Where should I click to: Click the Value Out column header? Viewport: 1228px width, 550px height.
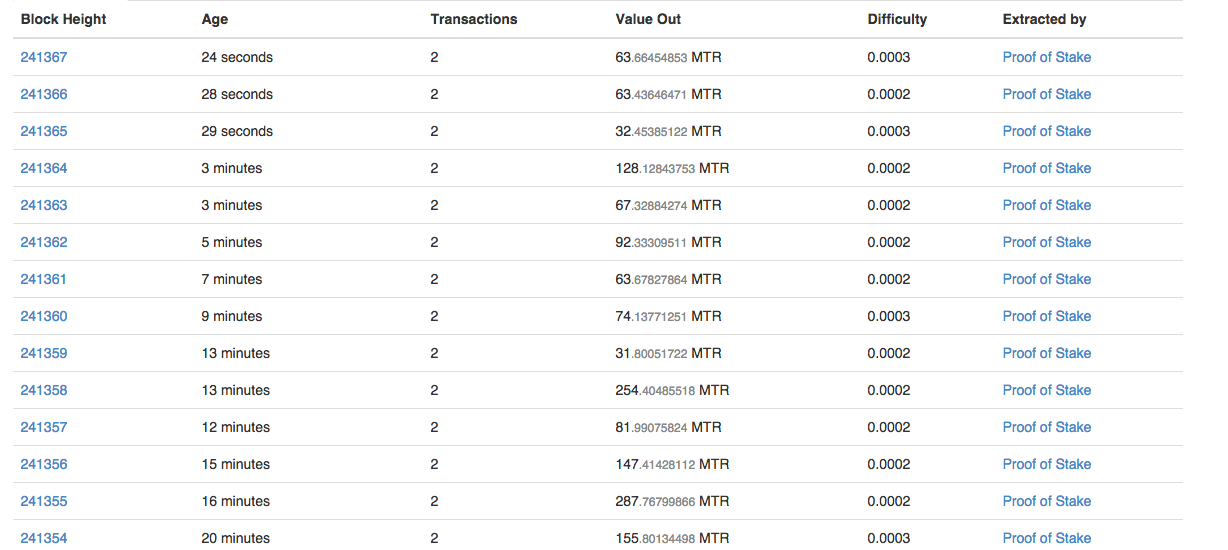coord(649,19)
